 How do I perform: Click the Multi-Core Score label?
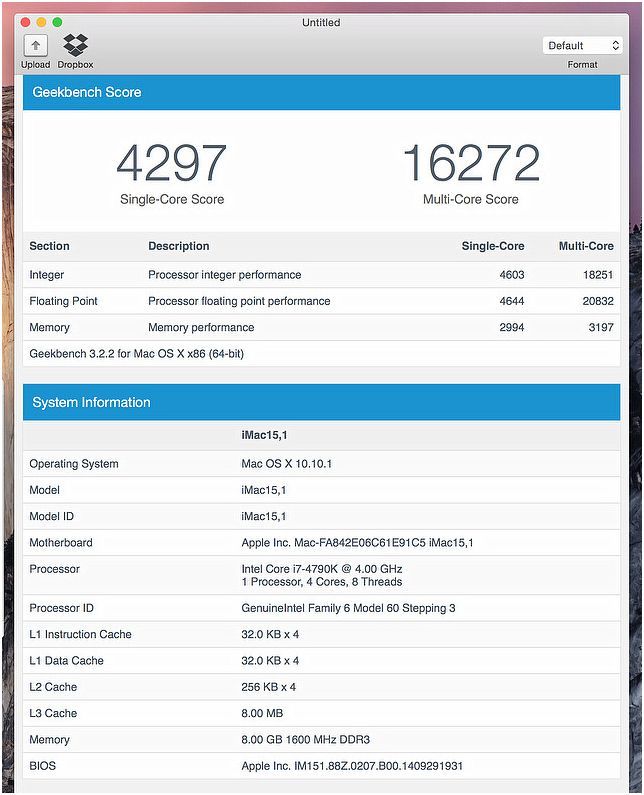(x=471, y=199)
